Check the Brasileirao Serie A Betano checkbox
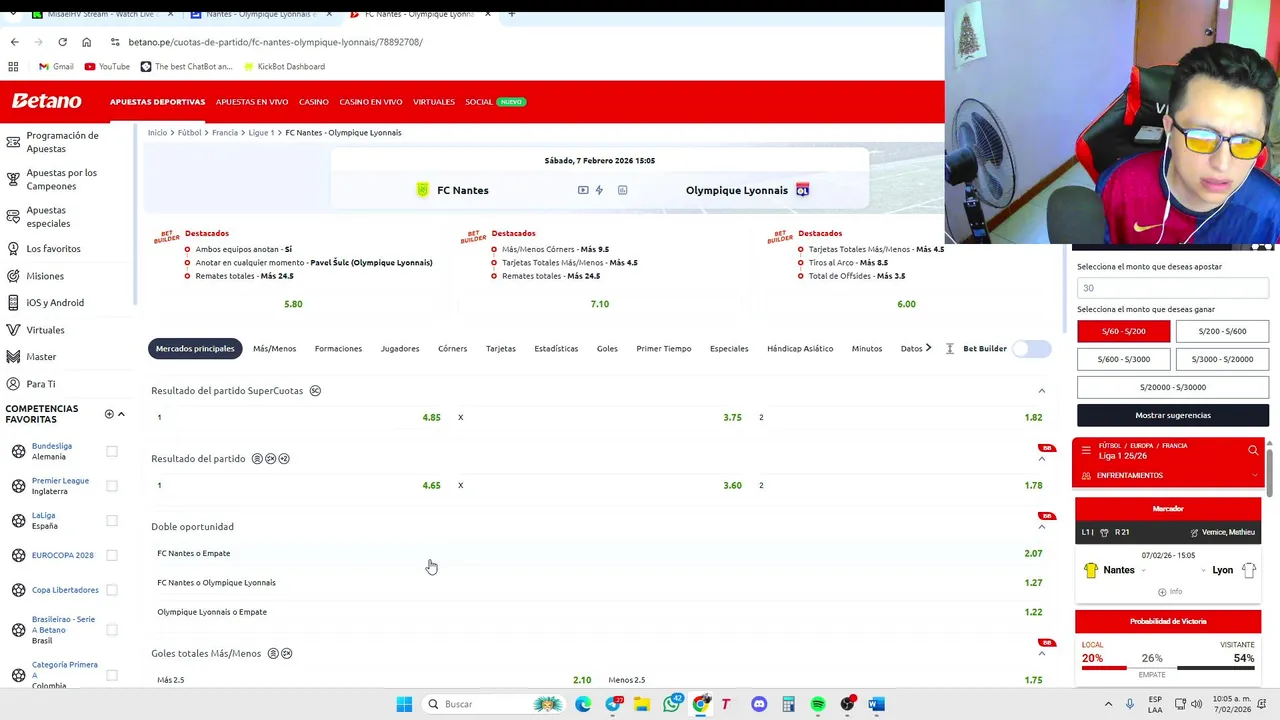 pyautogui.click(x=112, y=630)
